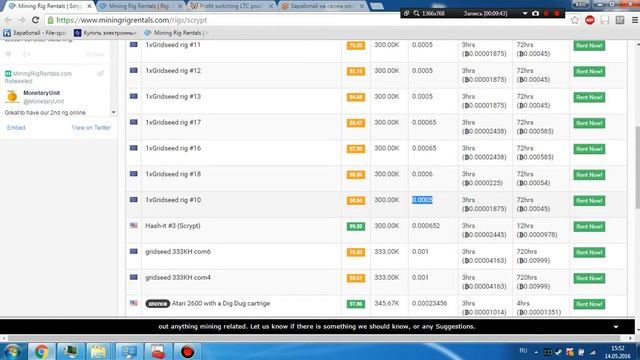
Task: Click the tweet share arrow icon
Action: pos(27,54)
